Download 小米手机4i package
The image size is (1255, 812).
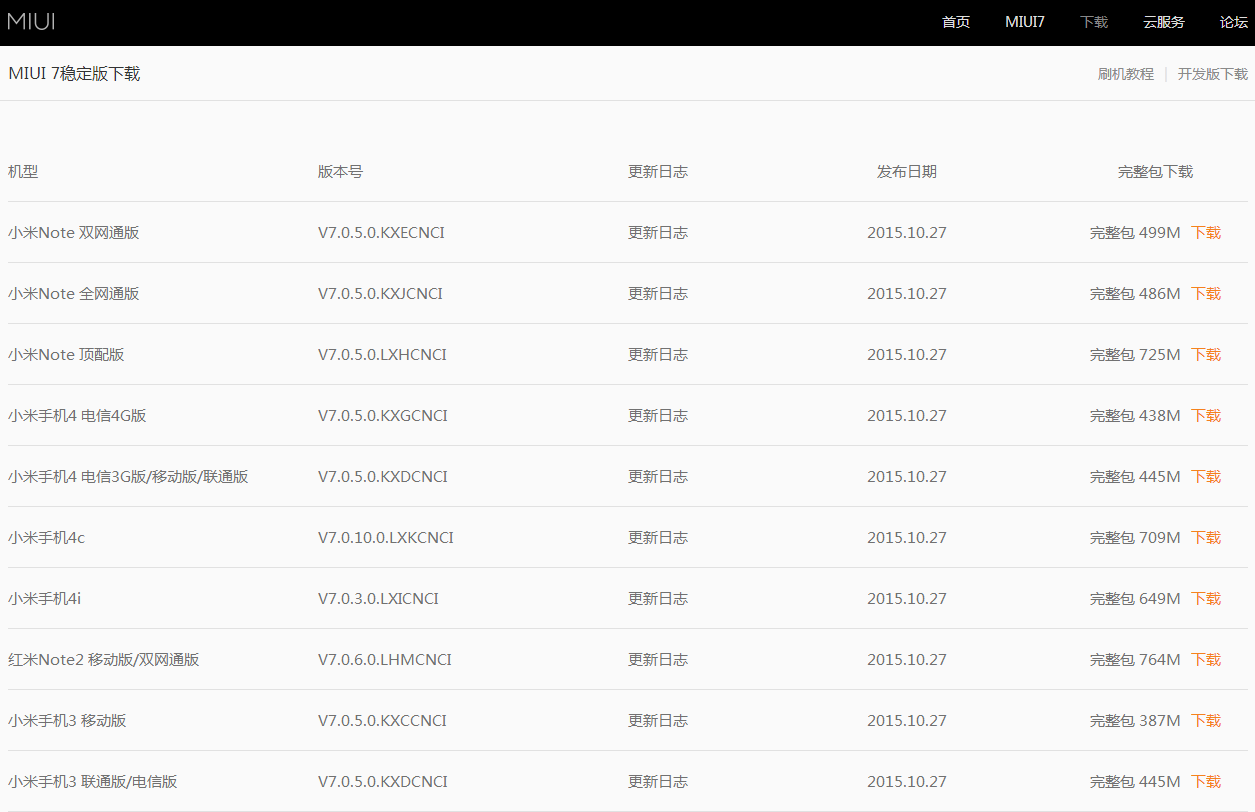(x=1206, y=599)
